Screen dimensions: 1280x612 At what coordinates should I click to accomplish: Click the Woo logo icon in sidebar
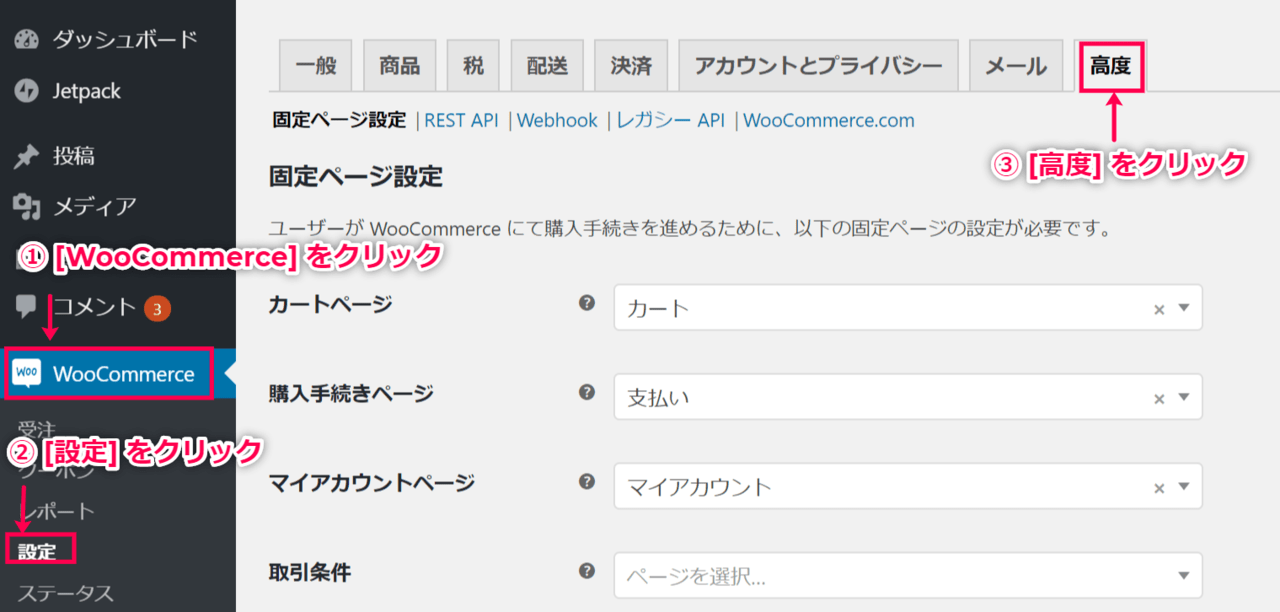[27, 374]
